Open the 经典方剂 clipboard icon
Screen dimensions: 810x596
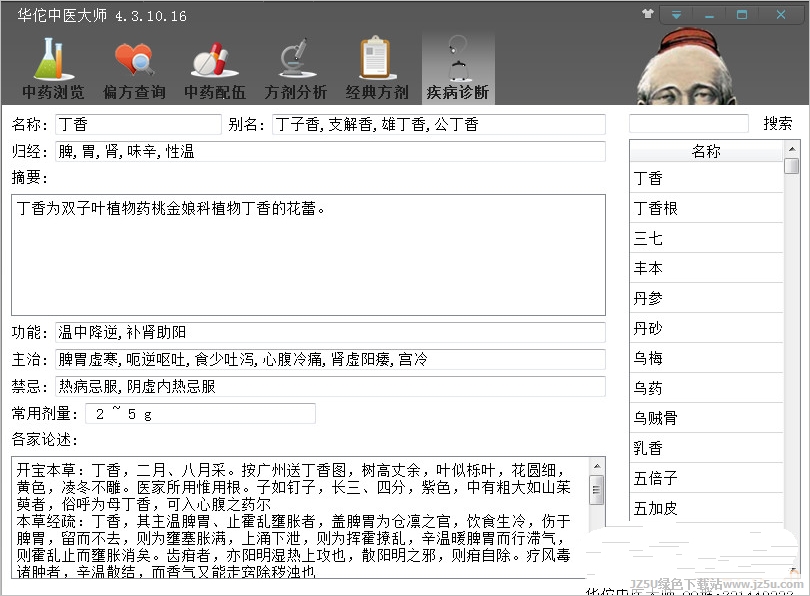377,68
